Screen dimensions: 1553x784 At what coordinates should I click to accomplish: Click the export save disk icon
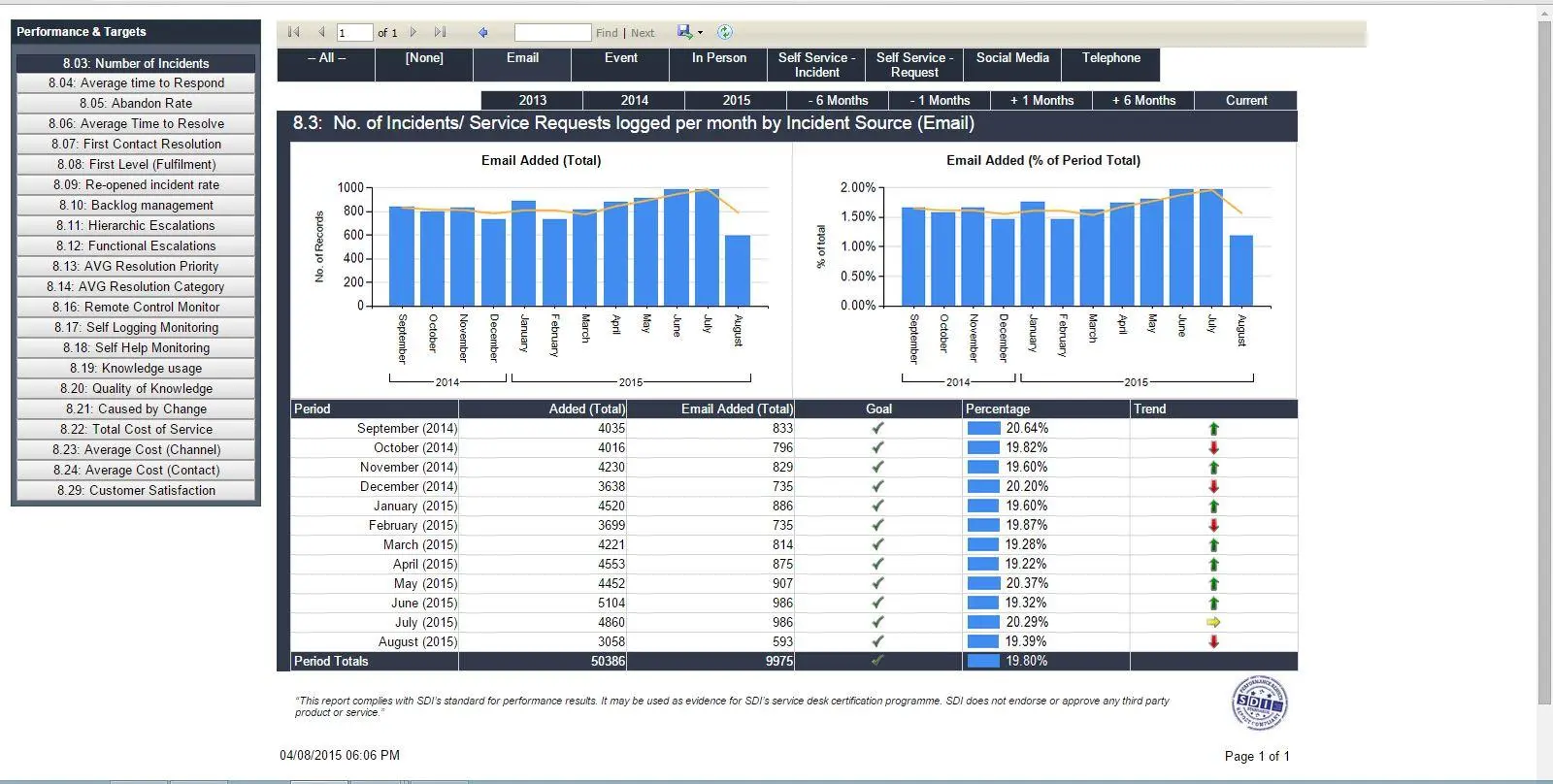click(x=684, y=32)
